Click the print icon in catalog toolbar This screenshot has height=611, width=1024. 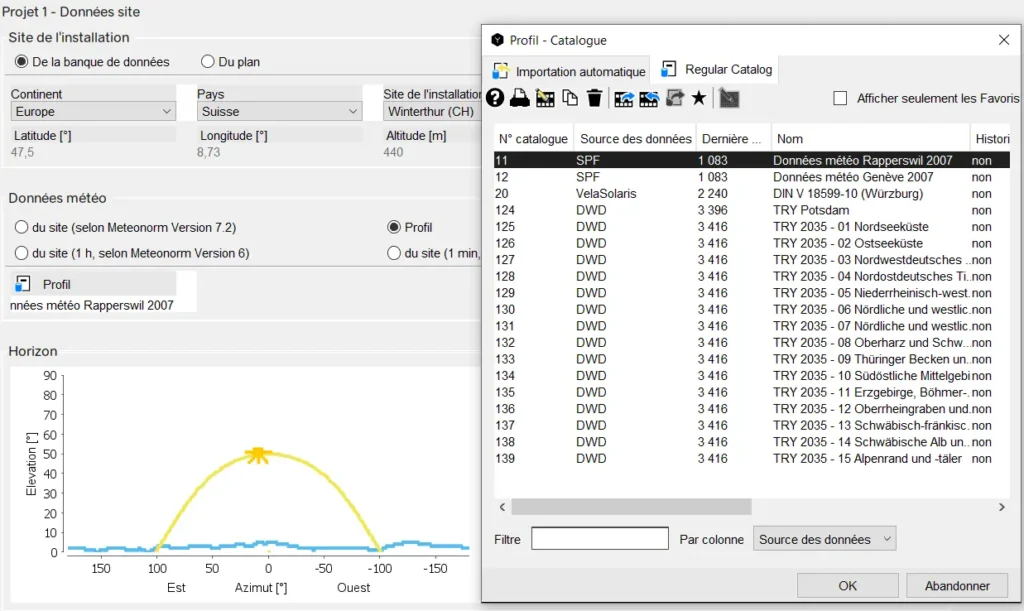point(520,98)
